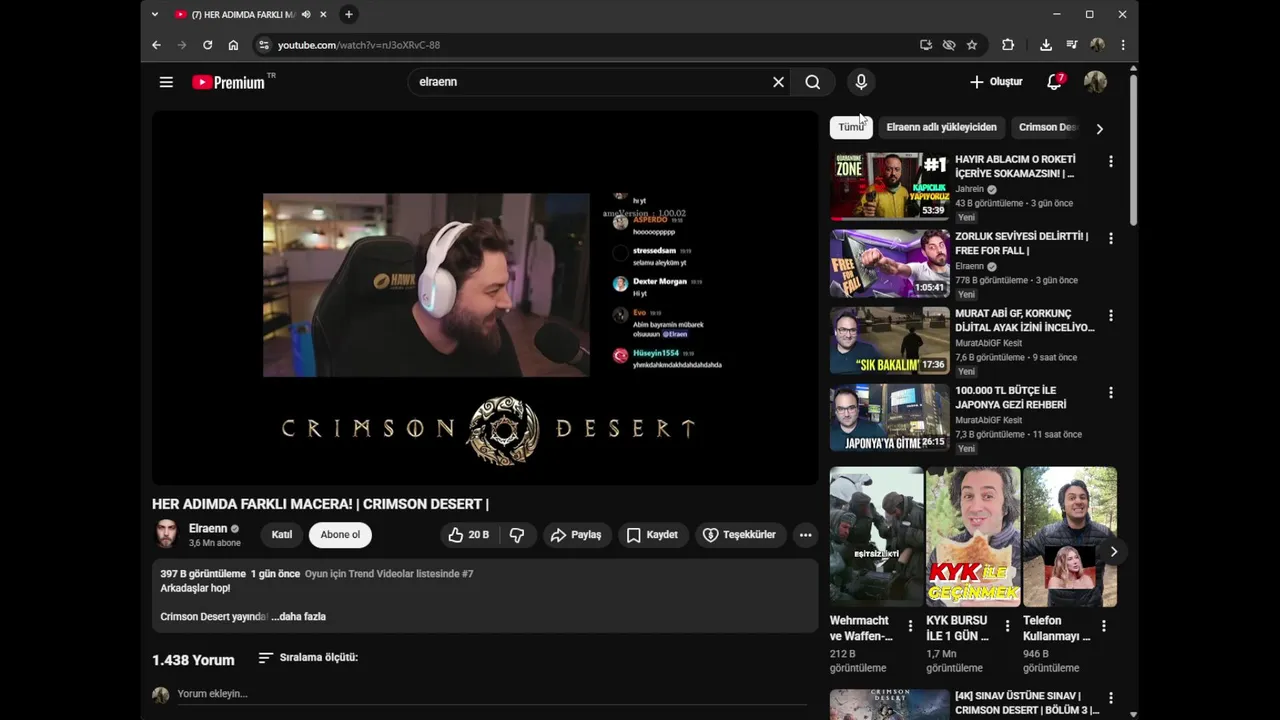Show next shorts with the carousel arrow
Screen dimensions: 1280x720
(1113, 552)
